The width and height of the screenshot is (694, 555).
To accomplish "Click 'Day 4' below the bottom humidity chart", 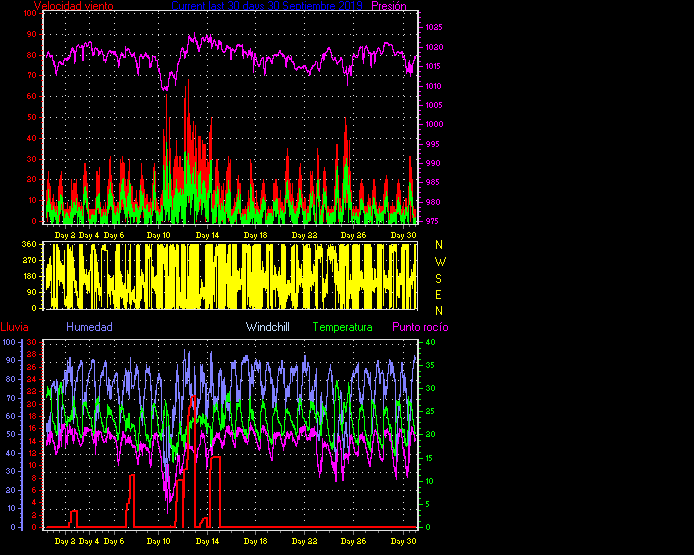I will pyautogui.click(x=89, y=541).
